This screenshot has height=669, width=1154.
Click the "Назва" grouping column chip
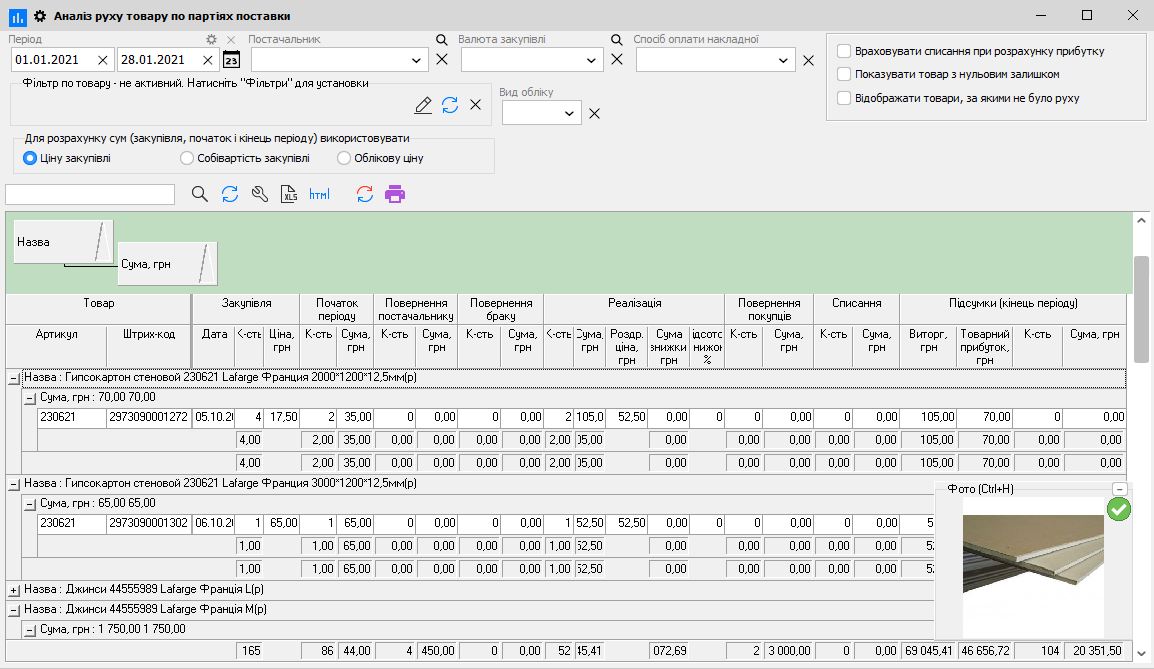coord(62,242)
